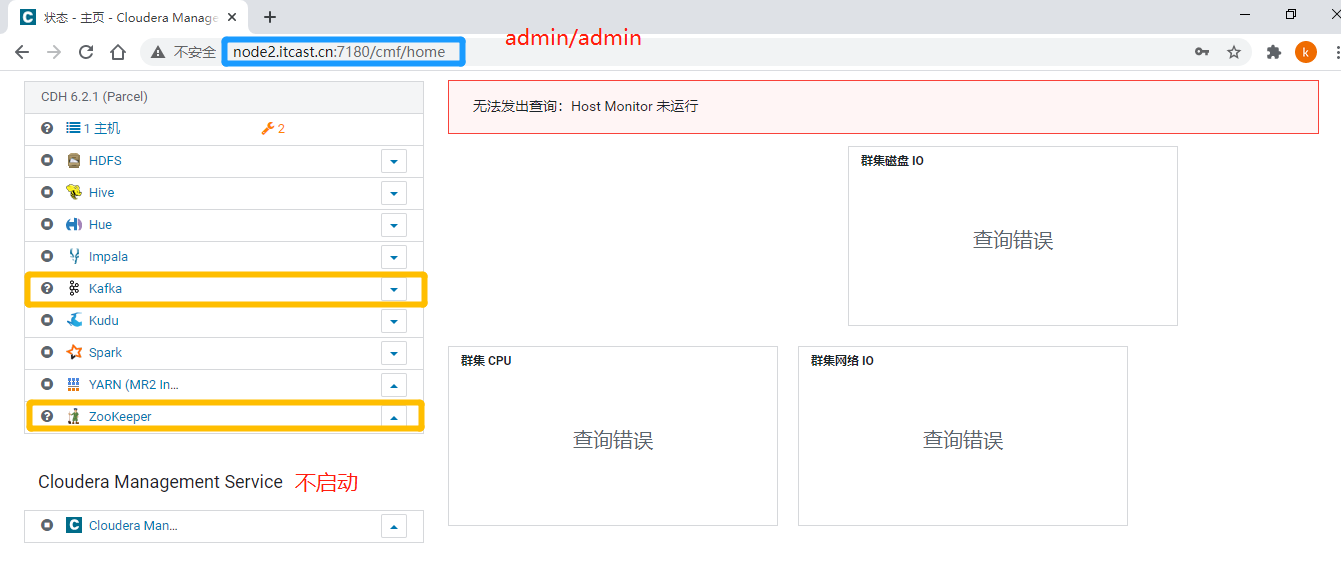Click the Impala service icon
Viewport: 1341px width, 561px height.
coord(73,257)
